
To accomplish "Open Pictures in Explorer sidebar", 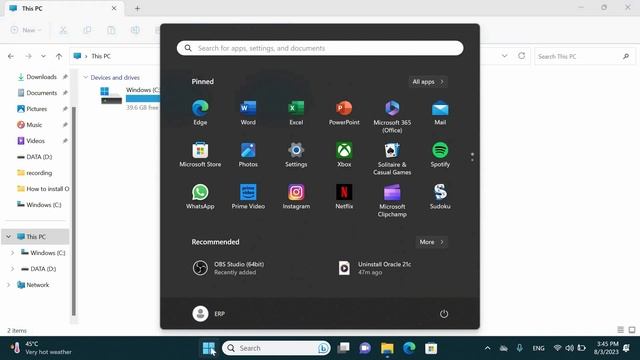I will [x=36, y=109].
